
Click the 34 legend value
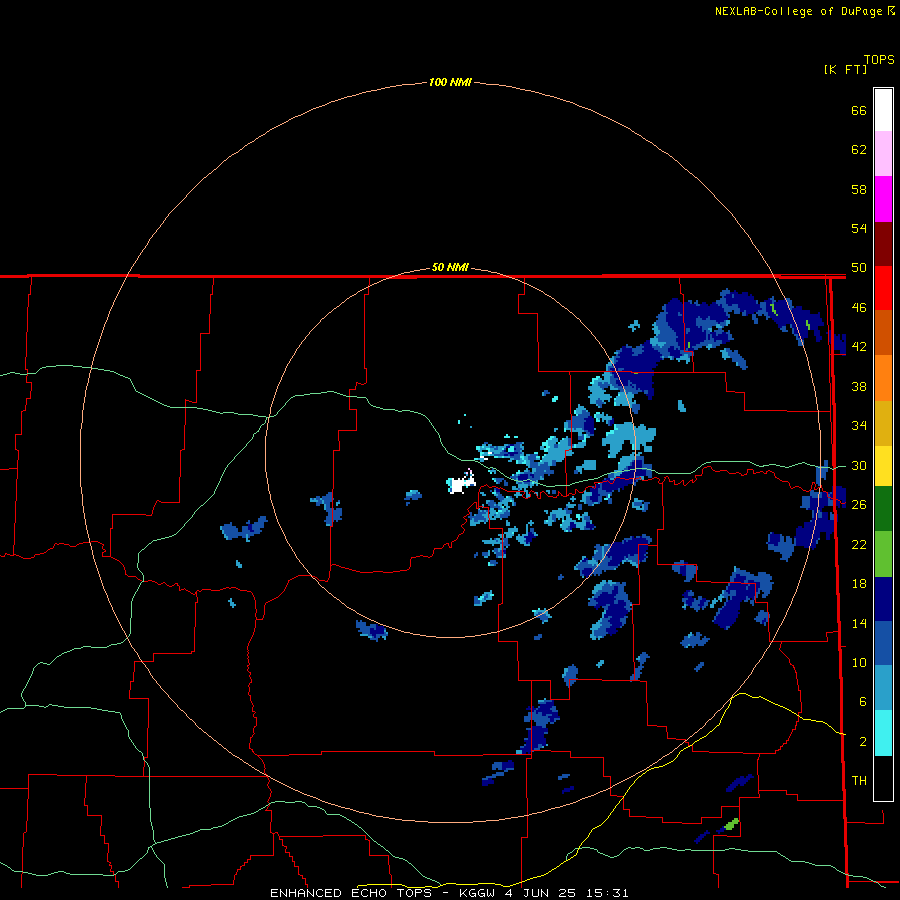coord(859,426)
